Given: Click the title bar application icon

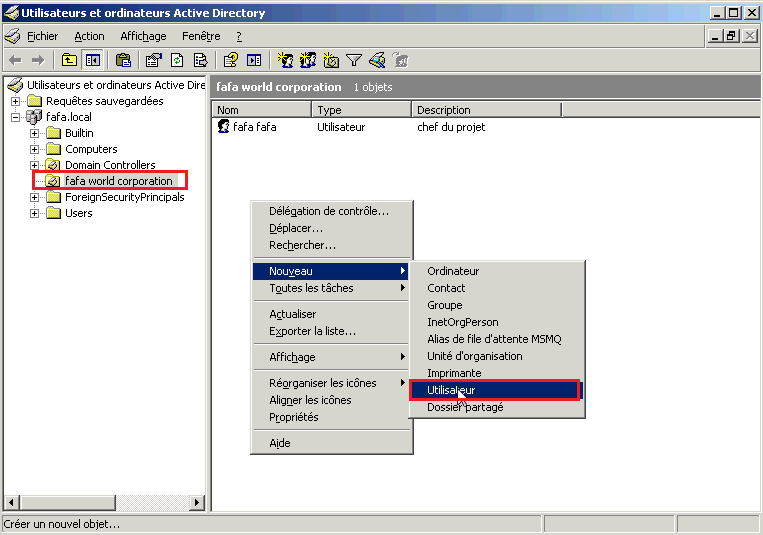Looking at the screenshot, I should [12, 13].
